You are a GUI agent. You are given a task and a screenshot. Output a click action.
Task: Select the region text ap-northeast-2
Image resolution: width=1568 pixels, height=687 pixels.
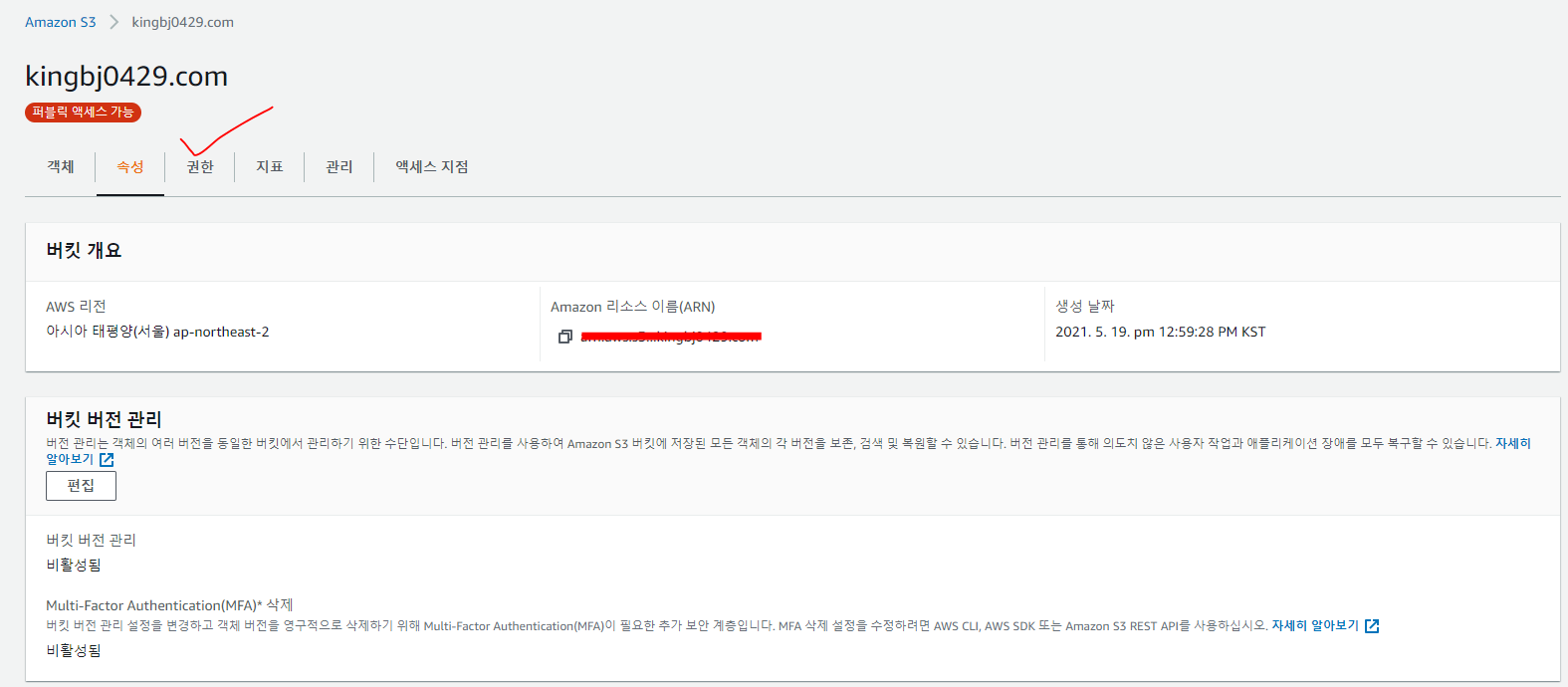point(221,332)
